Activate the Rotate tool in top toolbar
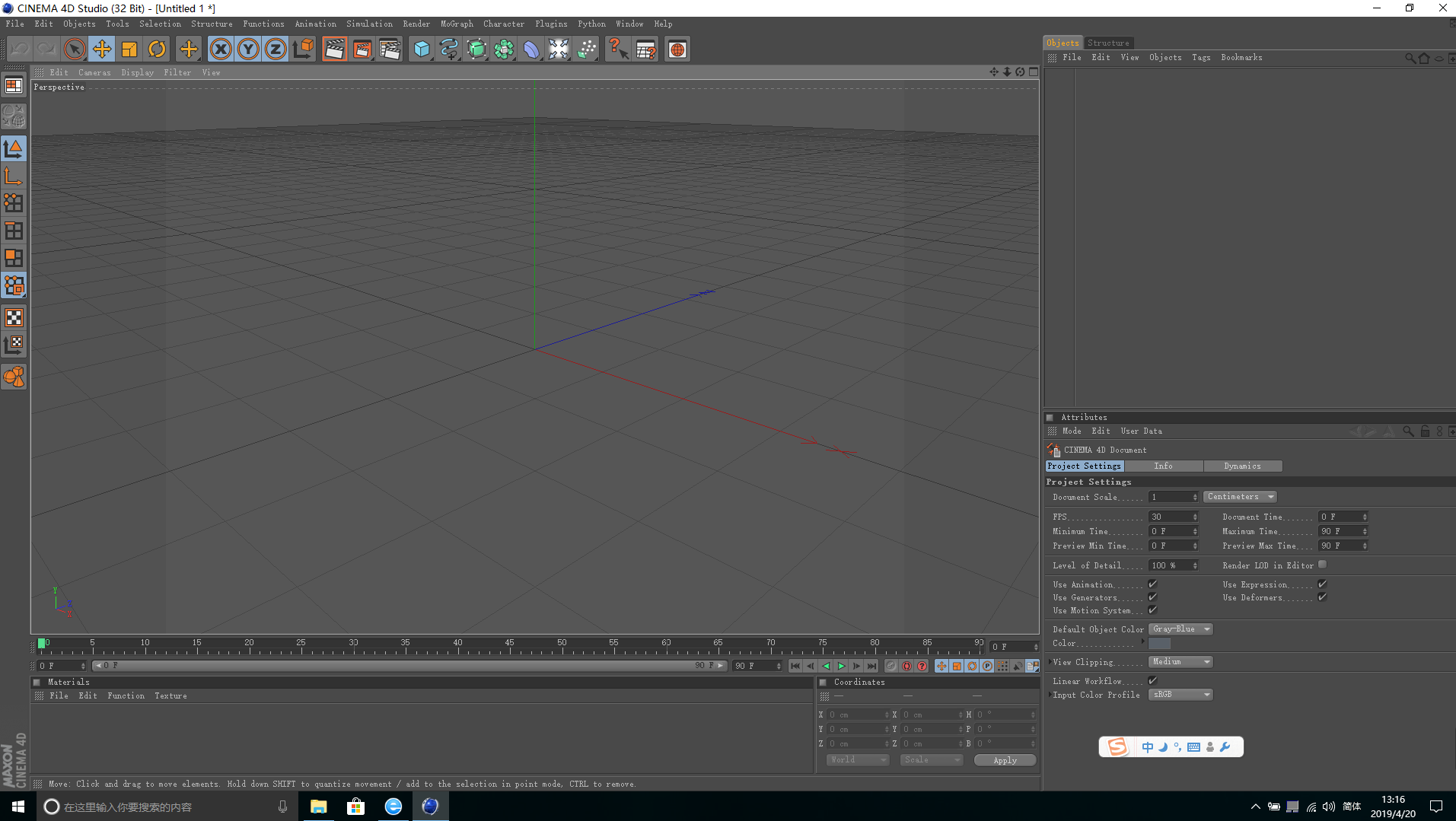Screen dimensions: 1456x821 click(157, 49)
